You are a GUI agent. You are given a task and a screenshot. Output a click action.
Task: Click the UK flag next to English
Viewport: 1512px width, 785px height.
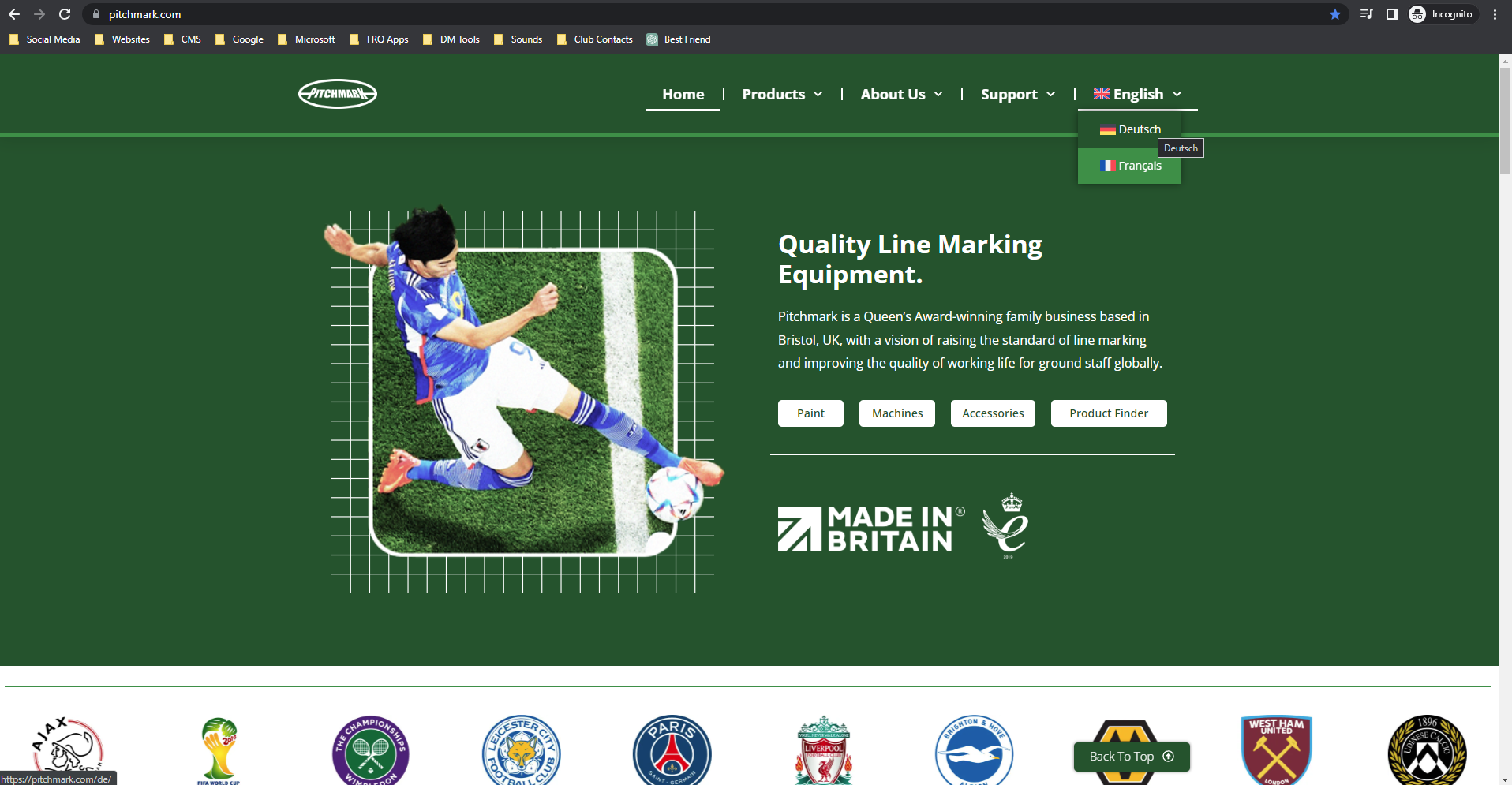[1101, 94]
